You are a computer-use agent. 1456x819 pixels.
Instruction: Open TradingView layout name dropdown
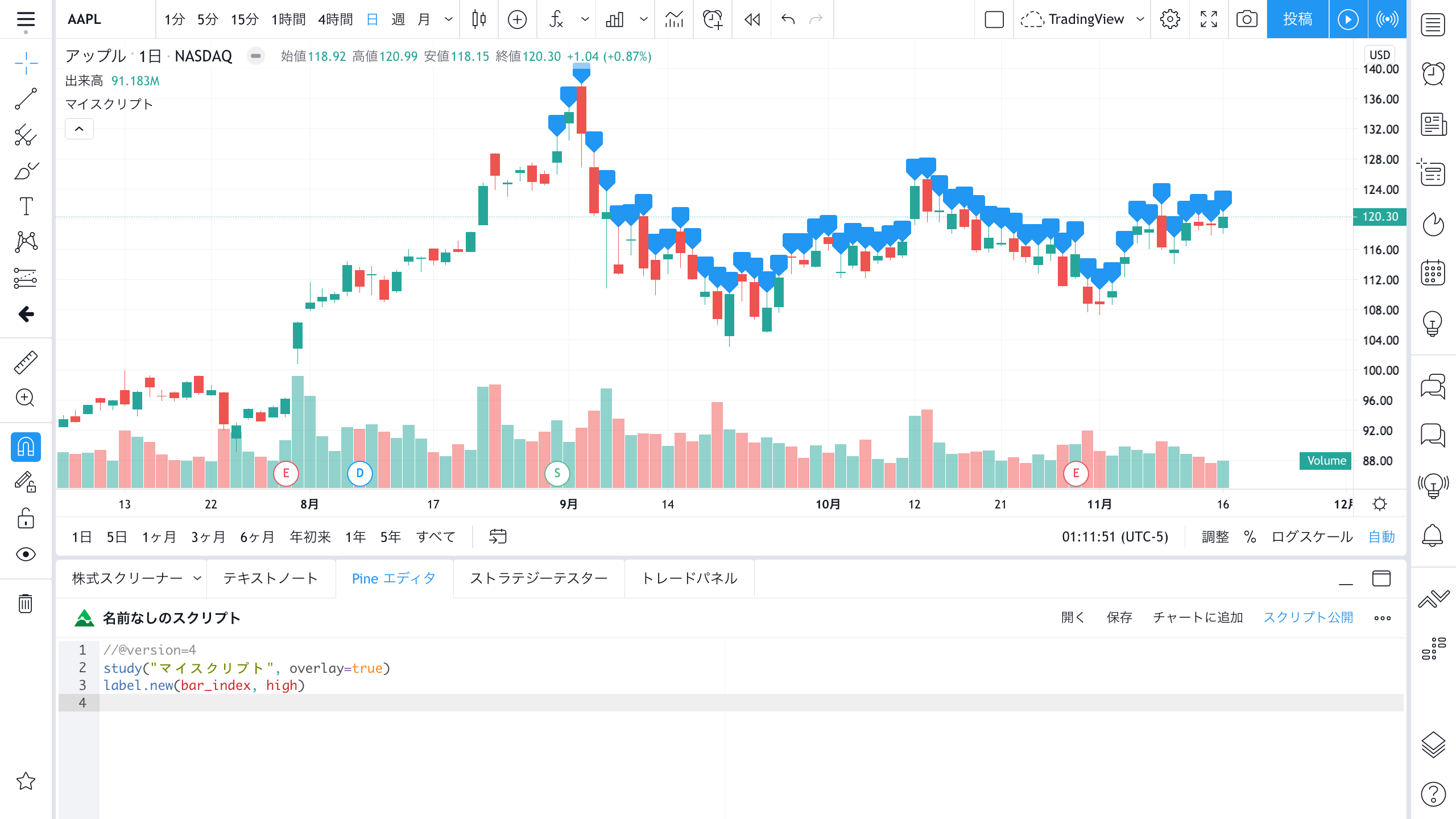(1140, 19)
